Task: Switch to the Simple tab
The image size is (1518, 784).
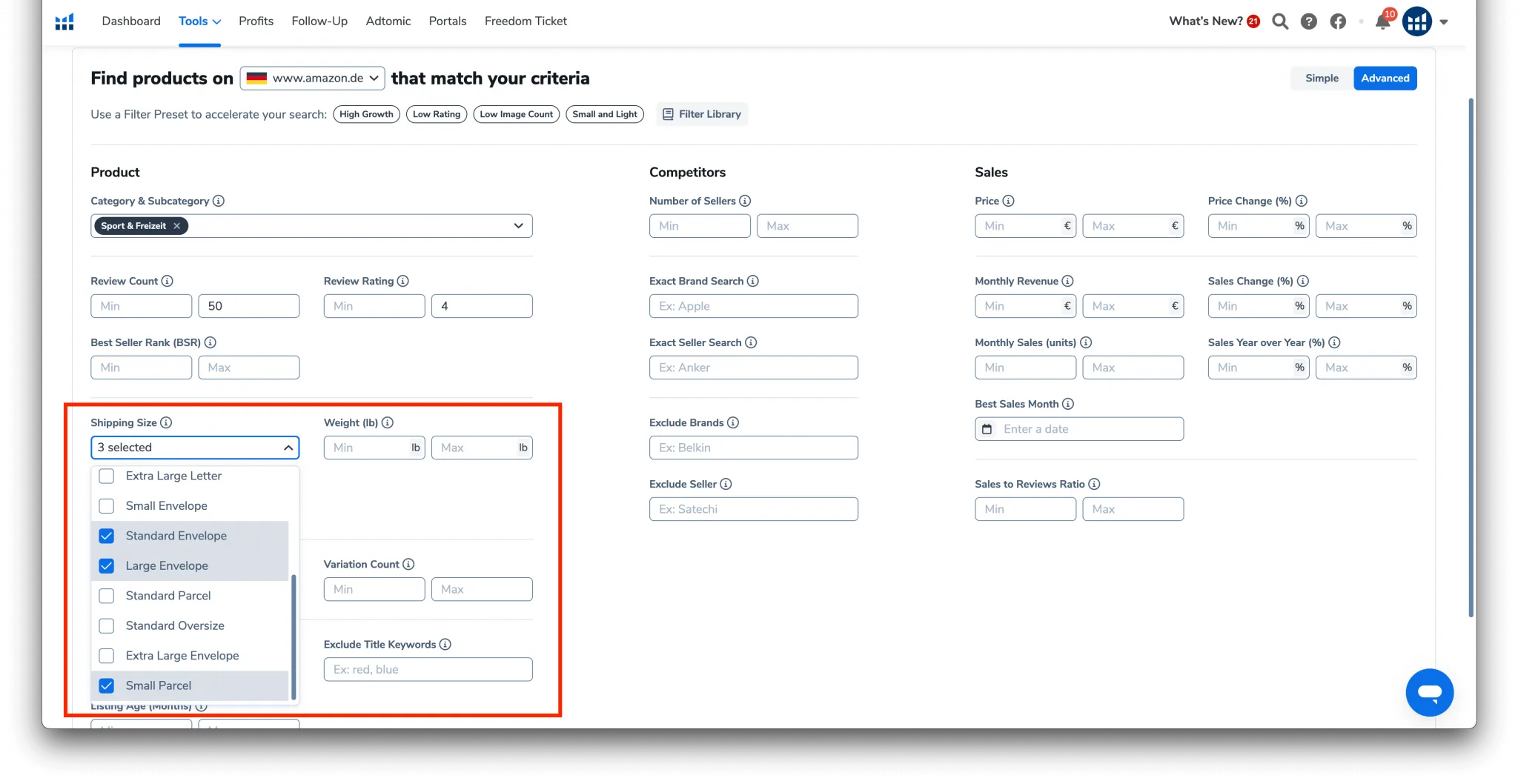Action: (1322, 78)
